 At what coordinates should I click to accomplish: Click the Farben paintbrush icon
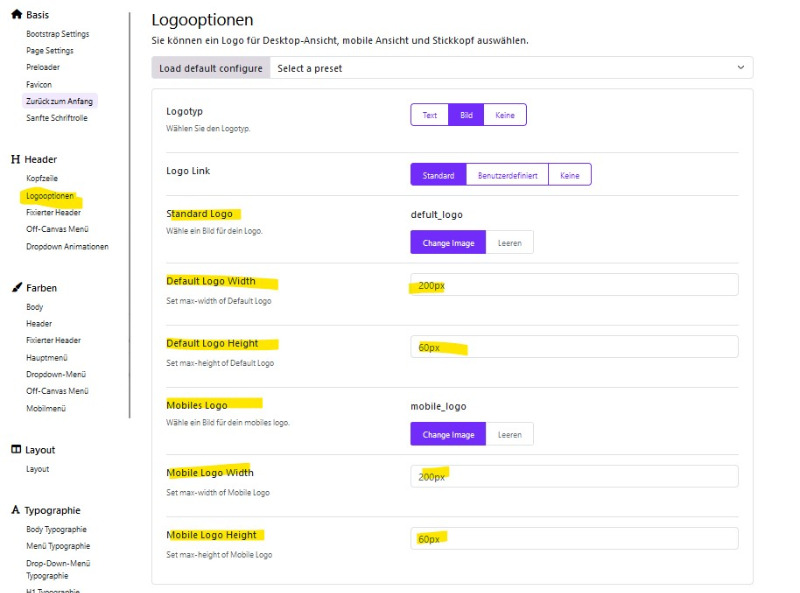click(17, 287)
